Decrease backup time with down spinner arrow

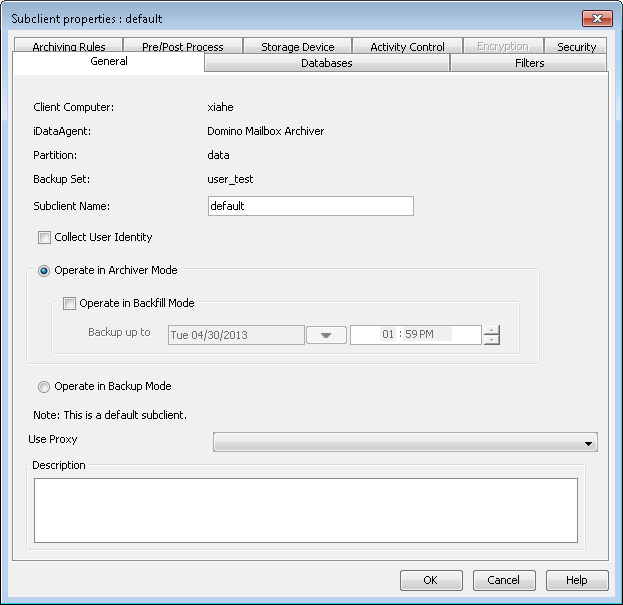coord(491,340)
